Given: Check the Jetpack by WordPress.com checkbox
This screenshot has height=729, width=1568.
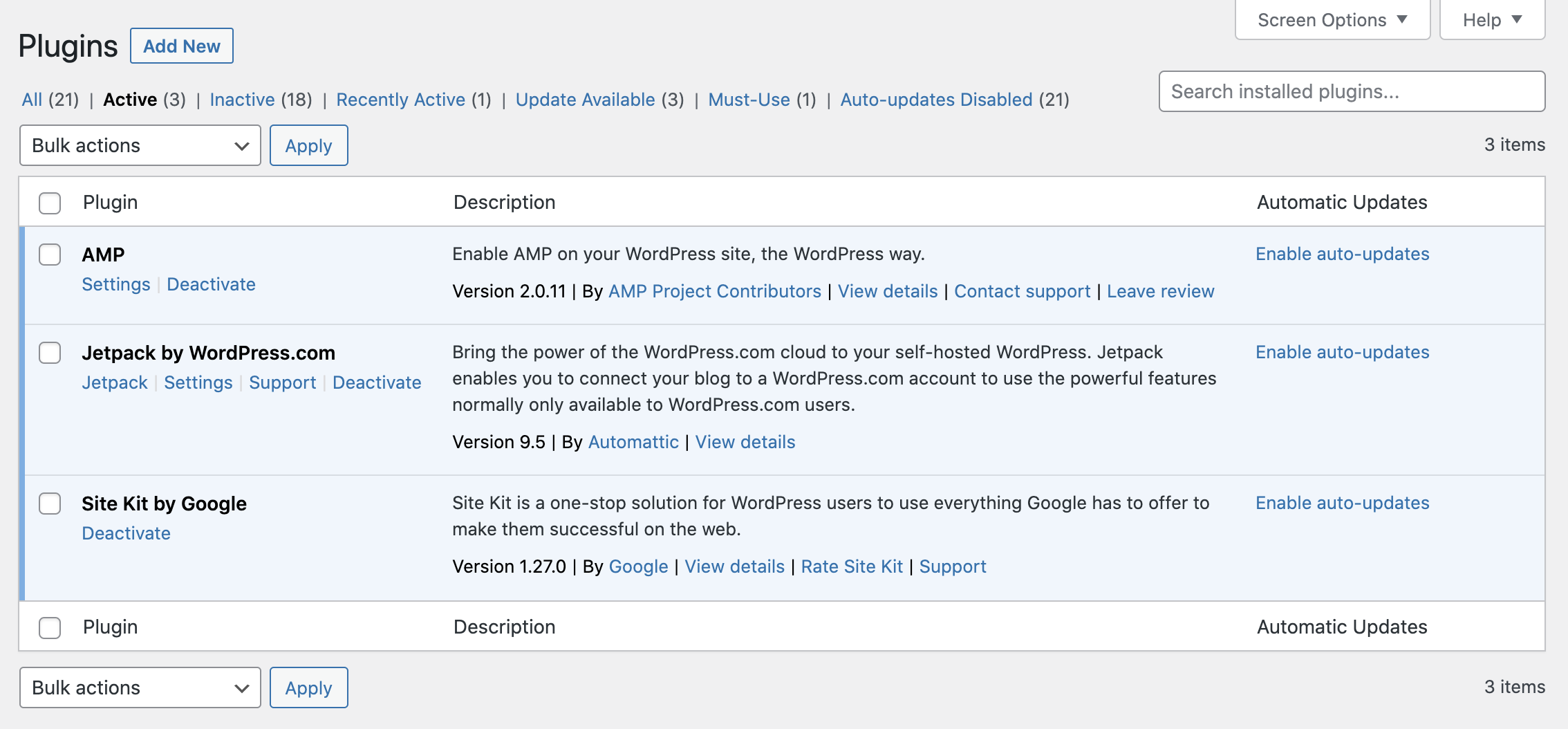Looking at the screenshot, I should click(50, 353).
